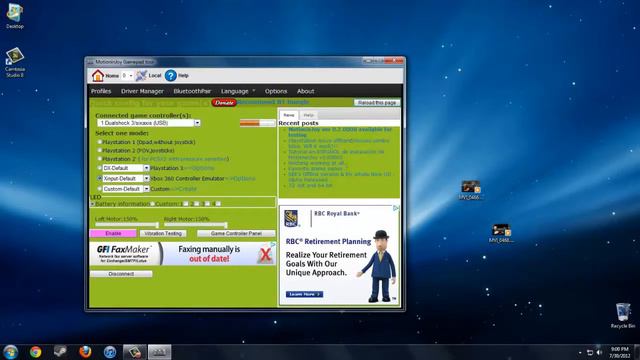The height and width of the screenshot is (360, 640).
Task: Click the RBC Royal Bank logo
Action: 291,218
